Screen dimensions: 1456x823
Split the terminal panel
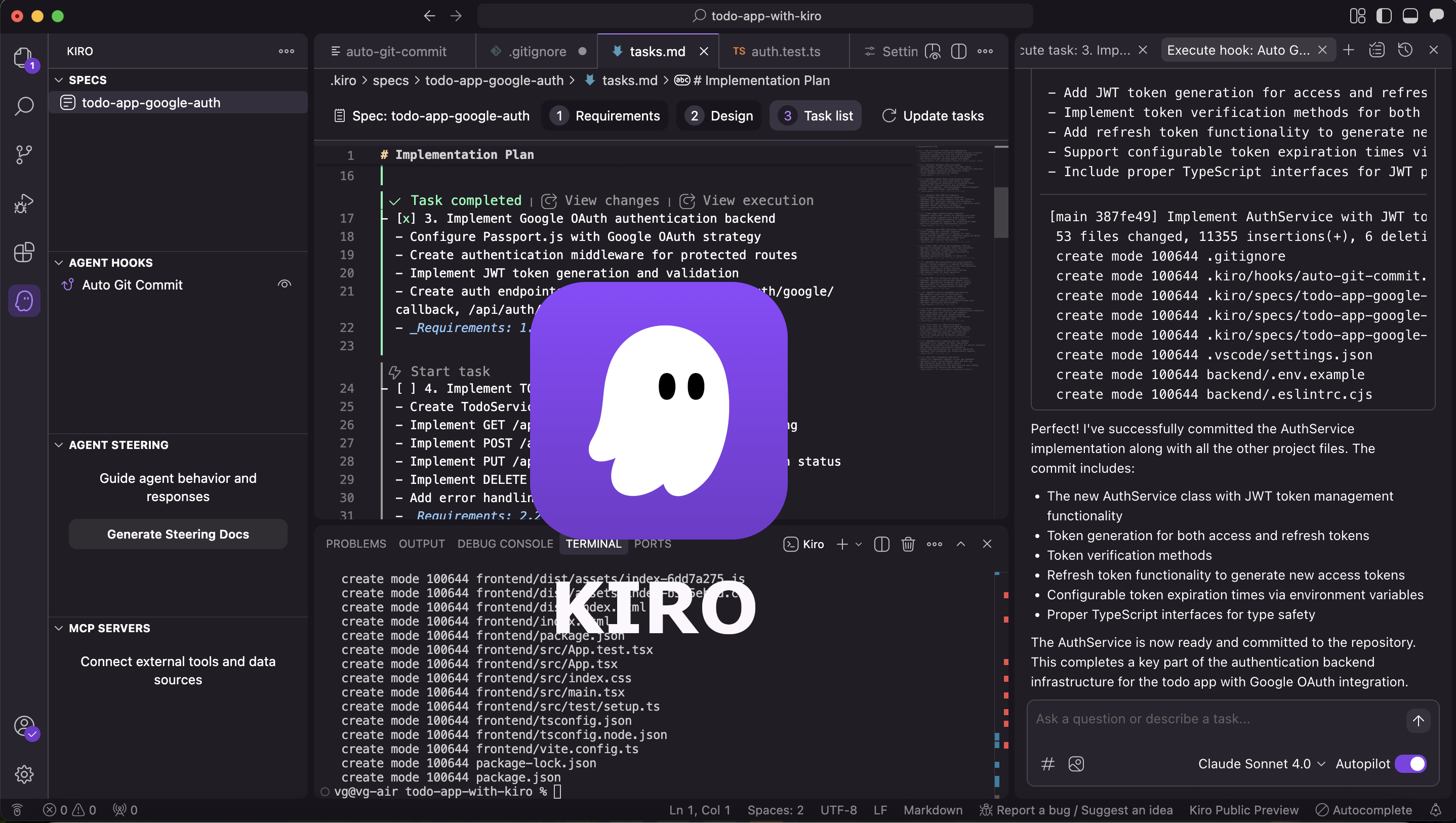coord(881,544)
